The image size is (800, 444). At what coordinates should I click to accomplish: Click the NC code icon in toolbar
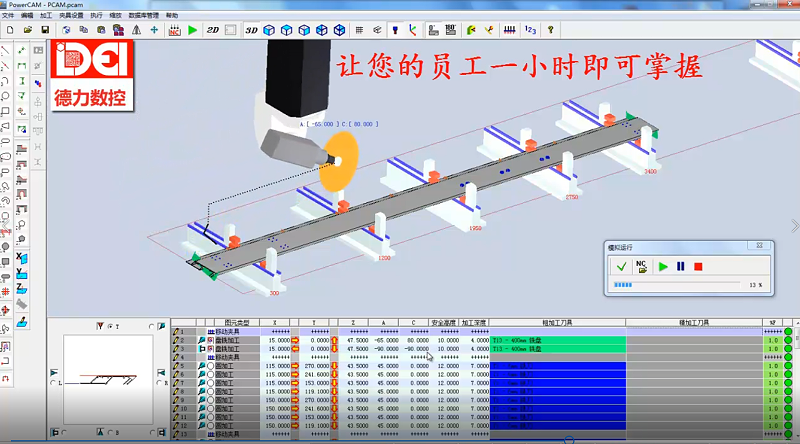coord(174,30)
